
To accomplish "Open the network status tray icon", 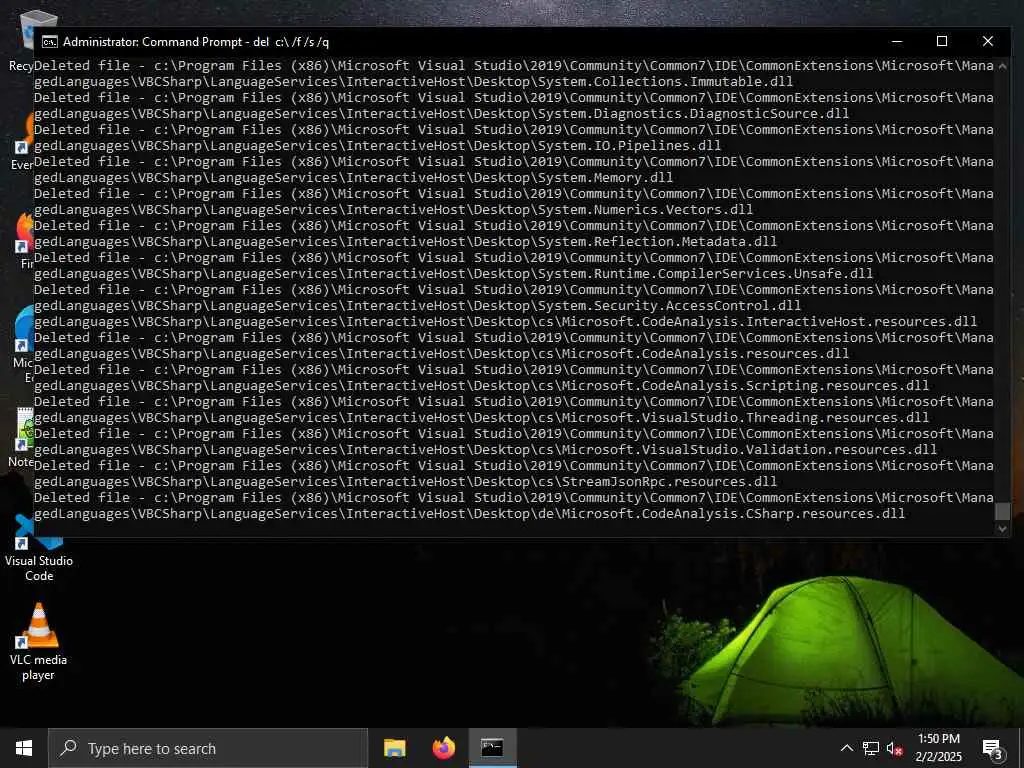I will coord(871,748).
